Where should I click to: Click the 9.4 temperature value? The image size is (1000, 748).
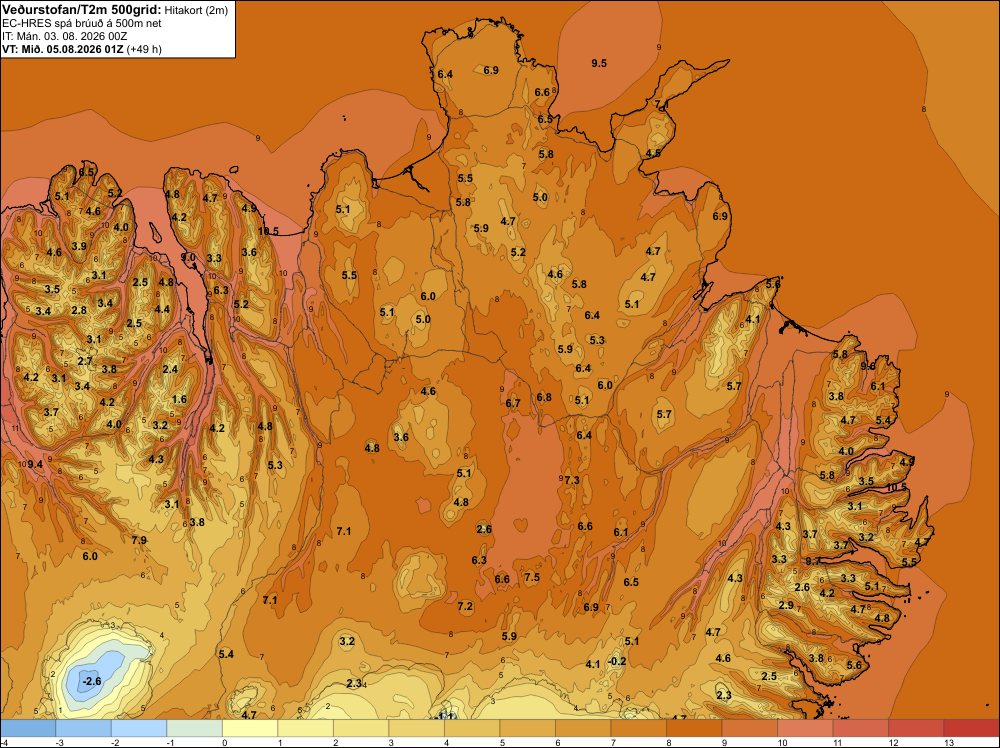point(35,464)
